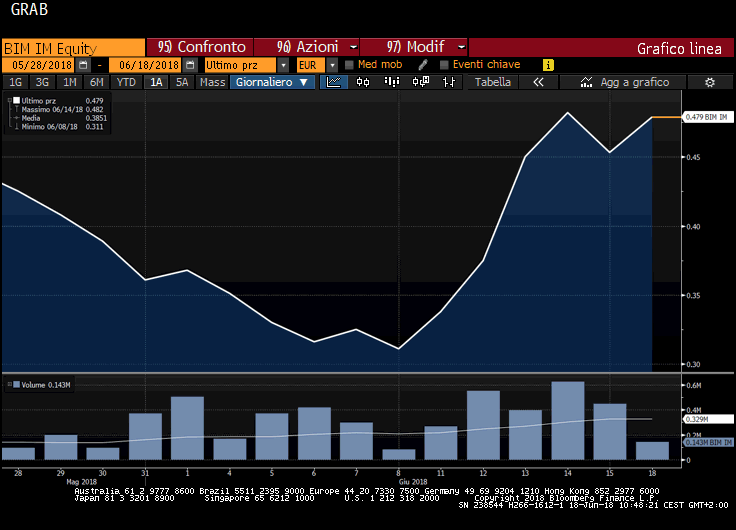The image size is (736, 530).
Task: Collapse the Ultimo prz legend tree
Action: 9,101
